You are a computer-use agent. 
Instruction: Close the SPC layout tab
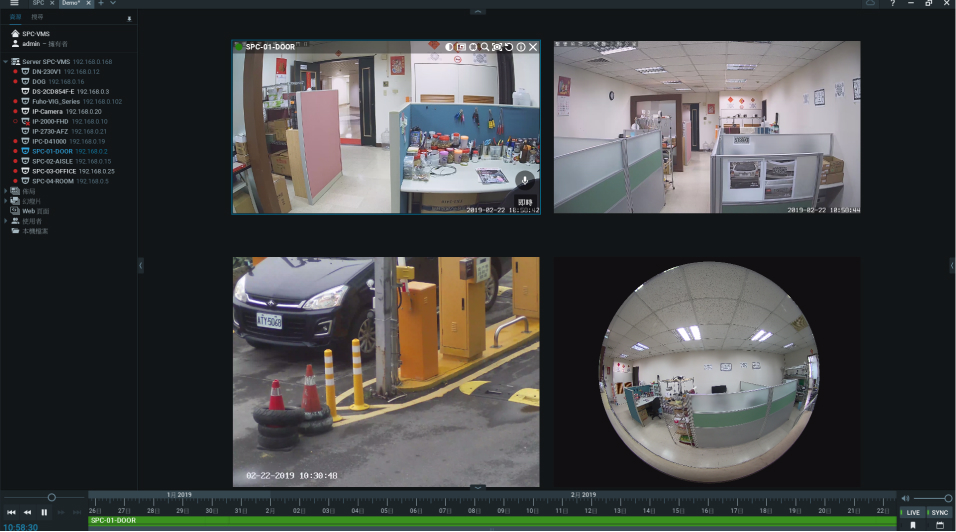[x=52, y=3]
